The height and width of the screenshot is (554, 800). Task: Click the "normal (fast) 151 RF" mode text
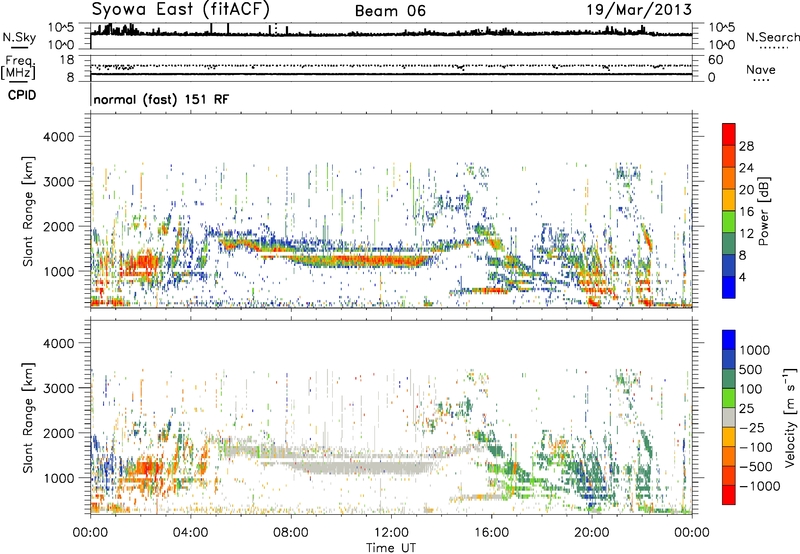click(161, 99)
